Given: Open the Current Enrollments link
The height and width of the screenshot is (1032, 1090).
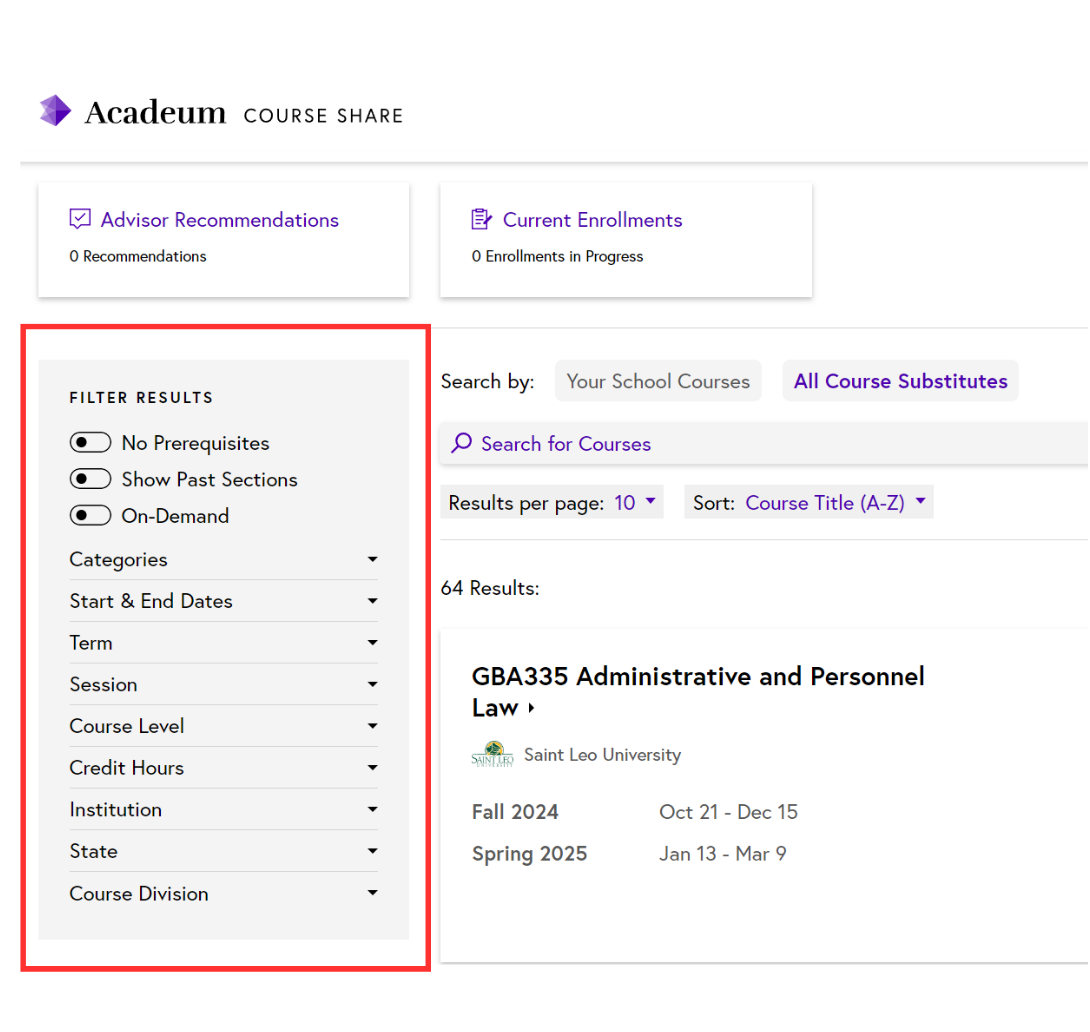Looking at the screenshot, I should (592, 220).
